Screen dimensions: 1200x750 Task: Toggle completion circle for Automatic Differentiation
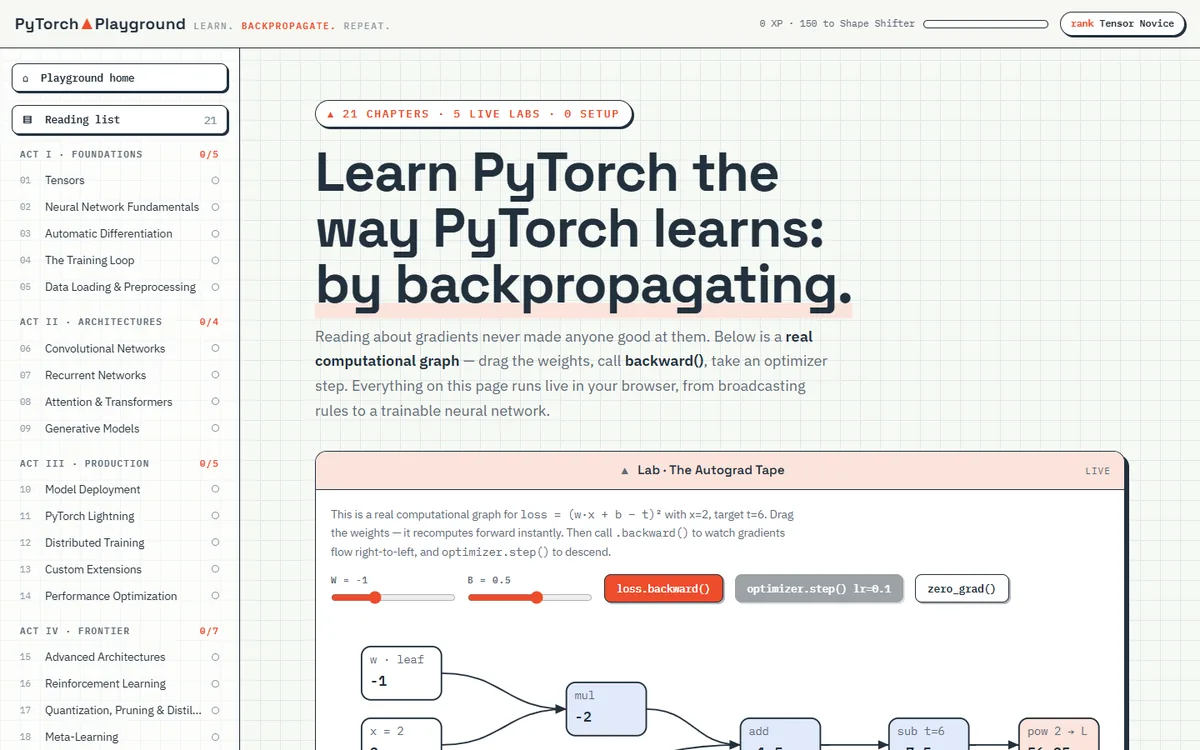pyautogui.click(x=215, y=234)
